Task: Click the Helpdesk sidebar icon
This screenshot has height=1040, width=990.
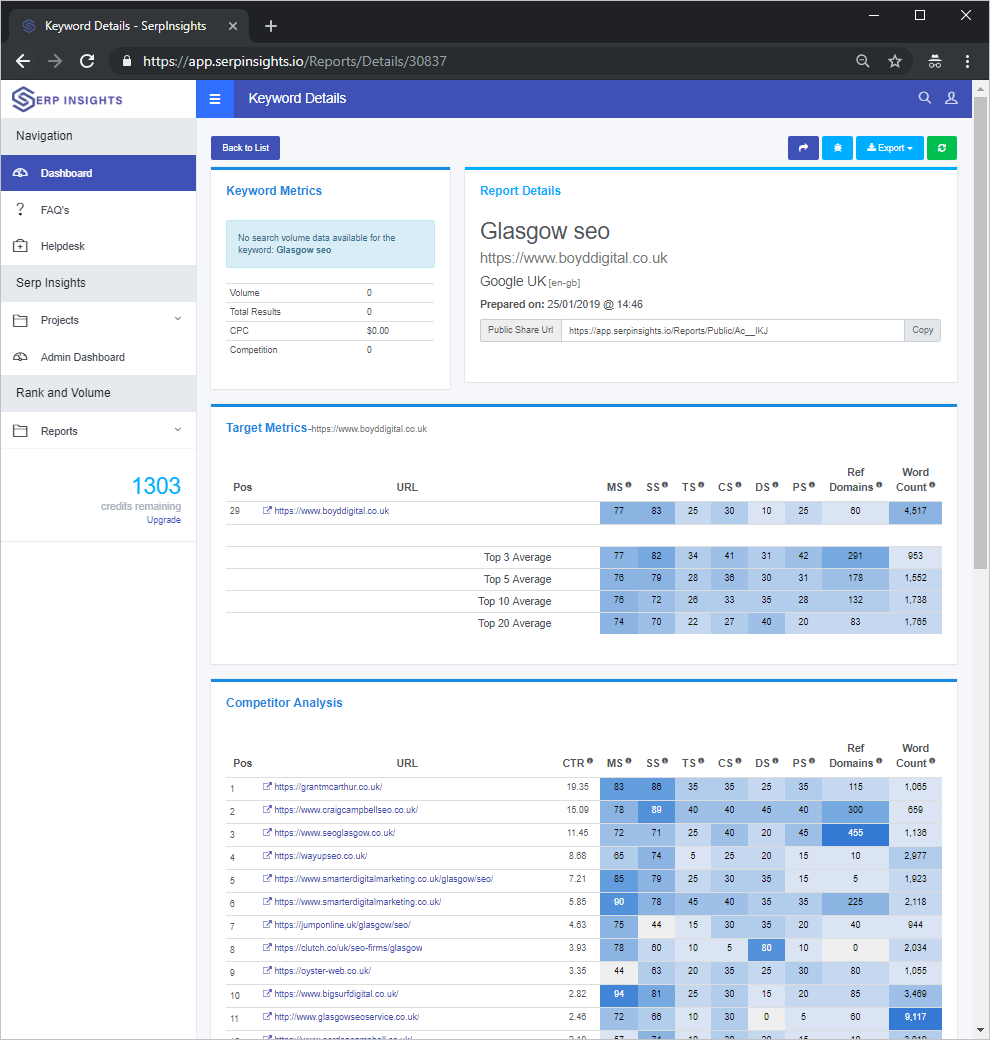Action: 20,245
